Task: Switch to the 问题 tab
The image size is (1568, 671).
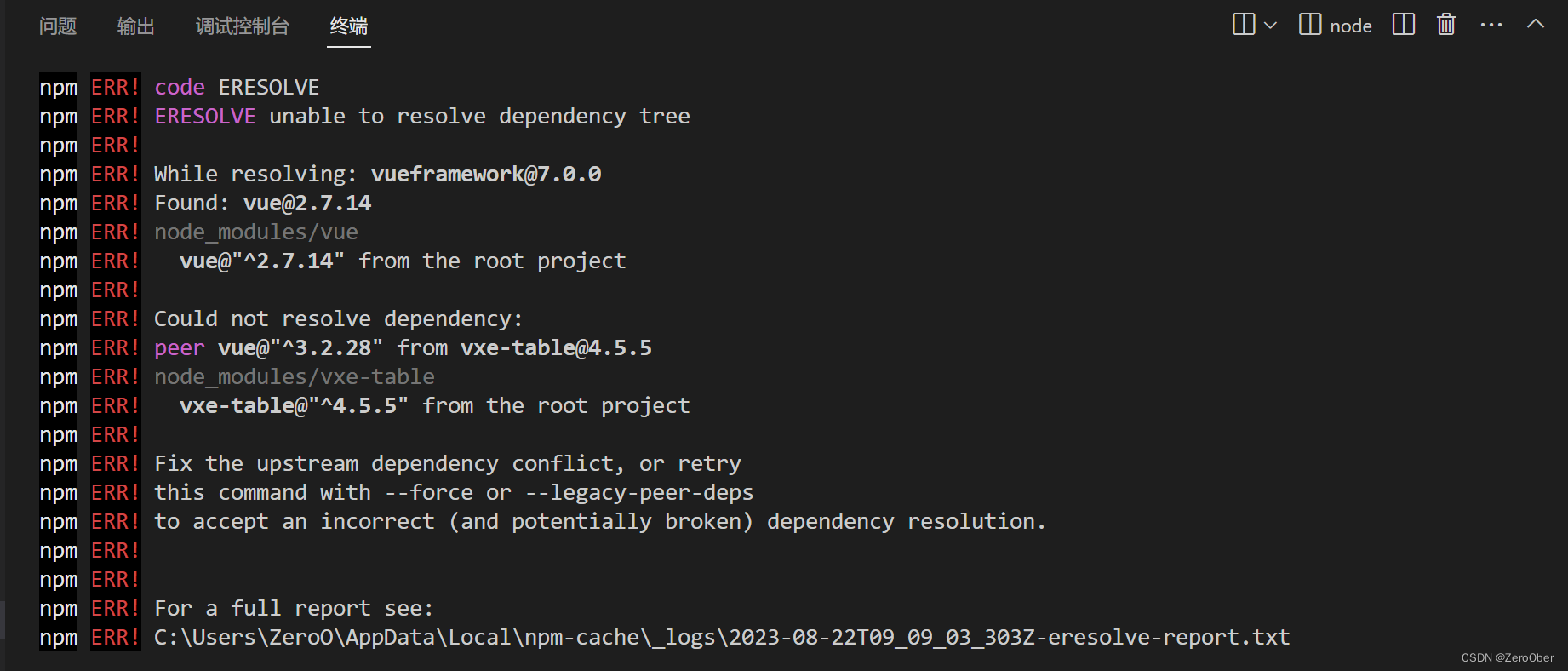Action: [57, 26]
